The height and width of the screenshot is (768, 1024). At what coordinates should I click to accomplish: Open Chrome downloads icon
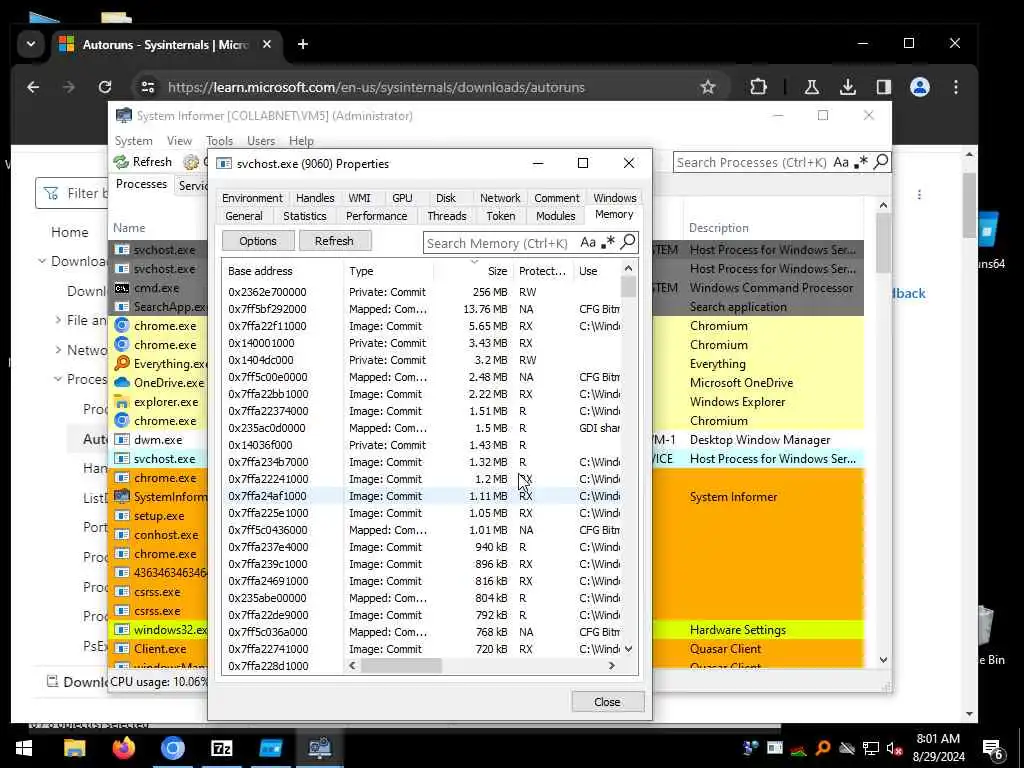pyautogui.click(x=848, y=87)
